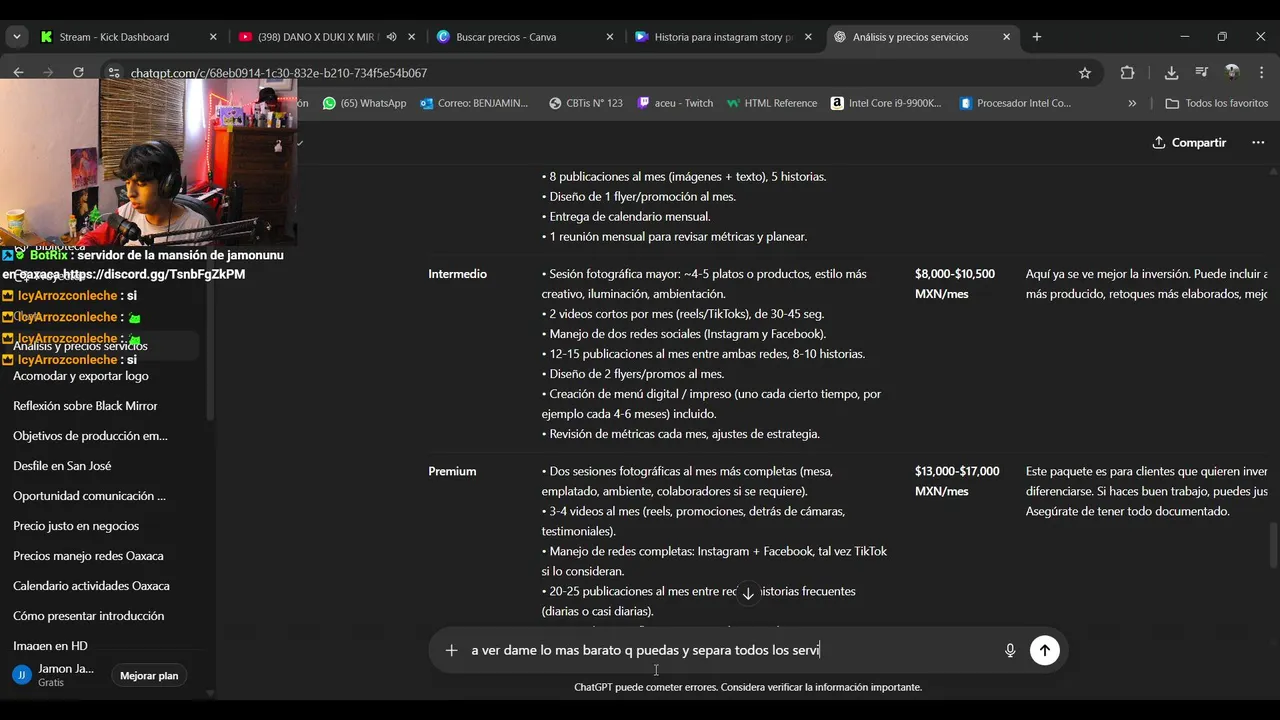Open a new browser tab
The width and height of the screenshot is (1280, 720).
click(1037, 37)
